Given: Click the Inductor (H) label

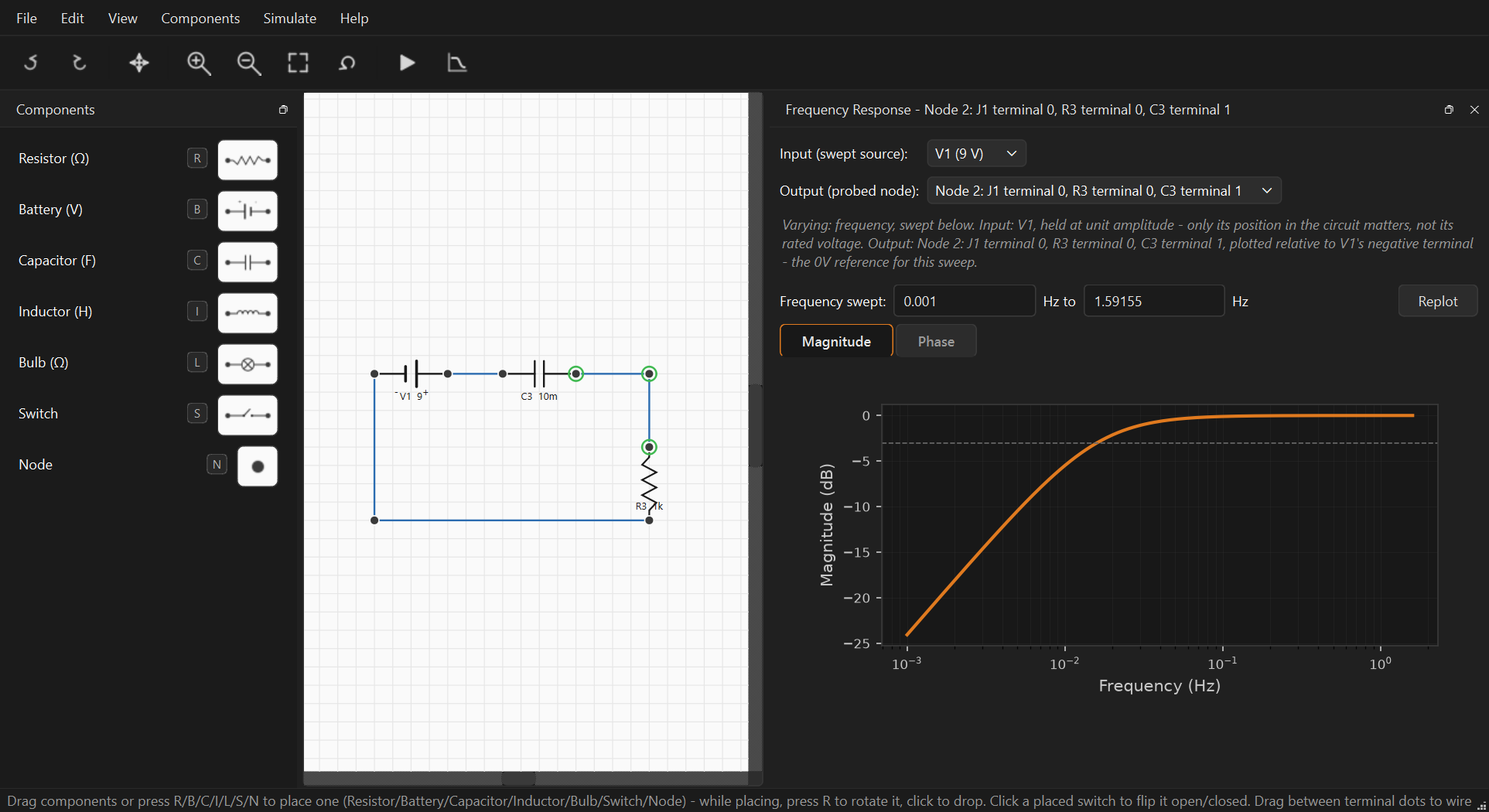Looking at the screenshot, I should (55, 312).
